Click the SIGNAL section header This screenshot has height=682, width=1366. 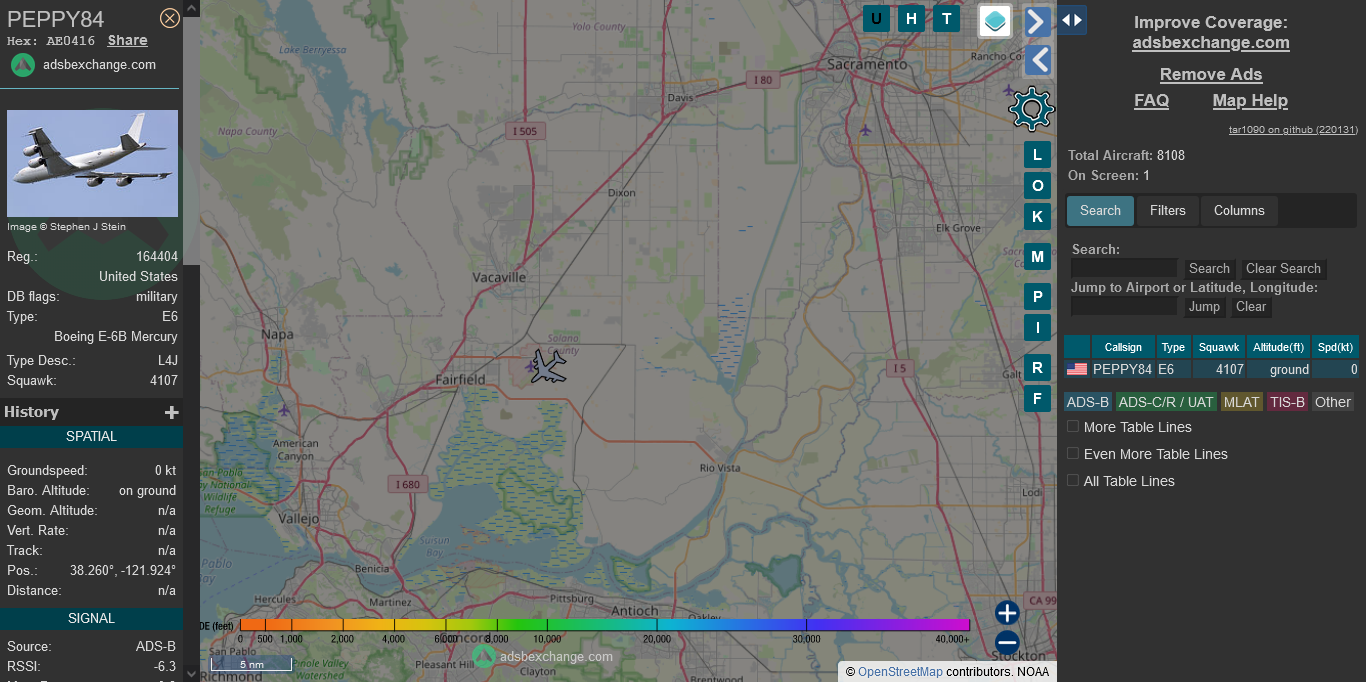92,619
